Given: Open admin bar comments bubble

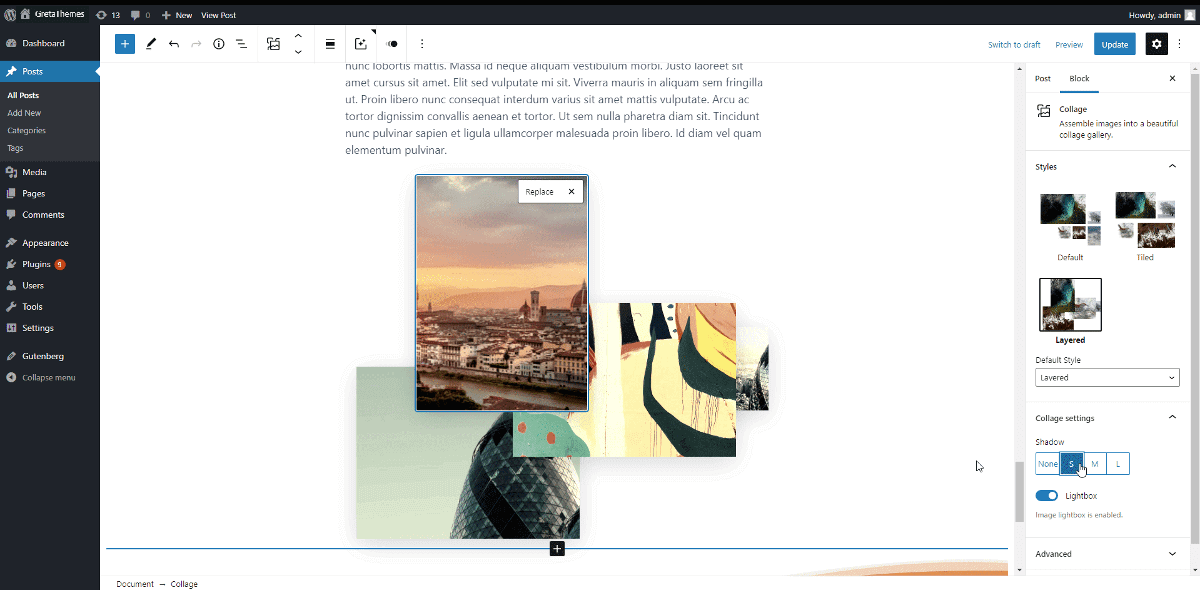Looking at the screenshot, I should pyautogui.click(x=140, y=15).
